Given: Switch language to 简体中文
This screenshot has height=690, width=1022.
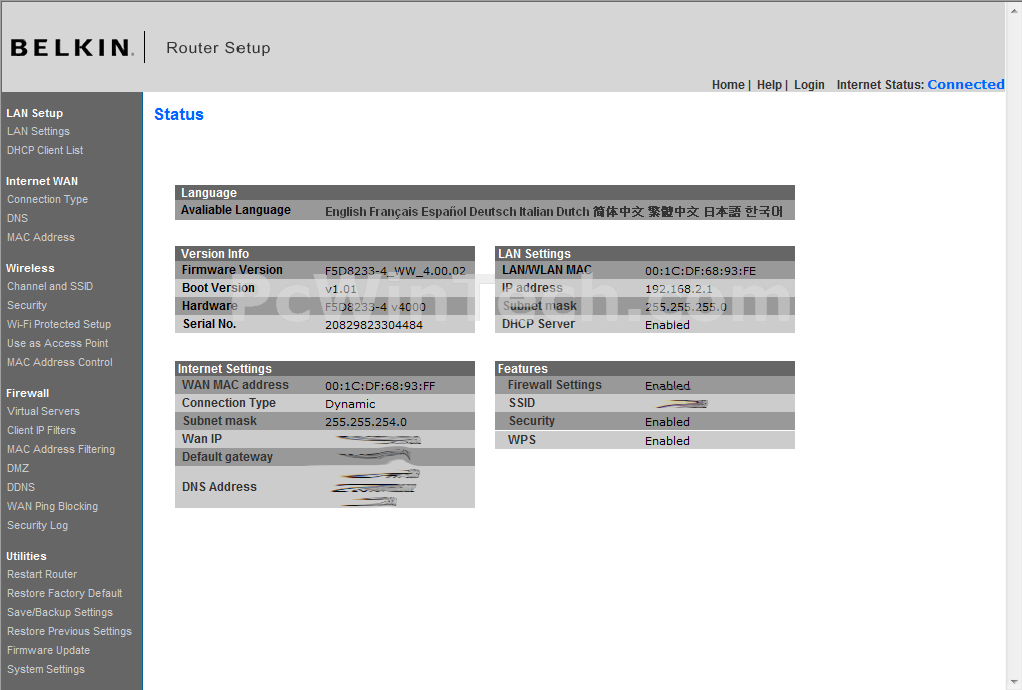Looking at the screenshot, I should pyautogui.click(x=618, y=212).
